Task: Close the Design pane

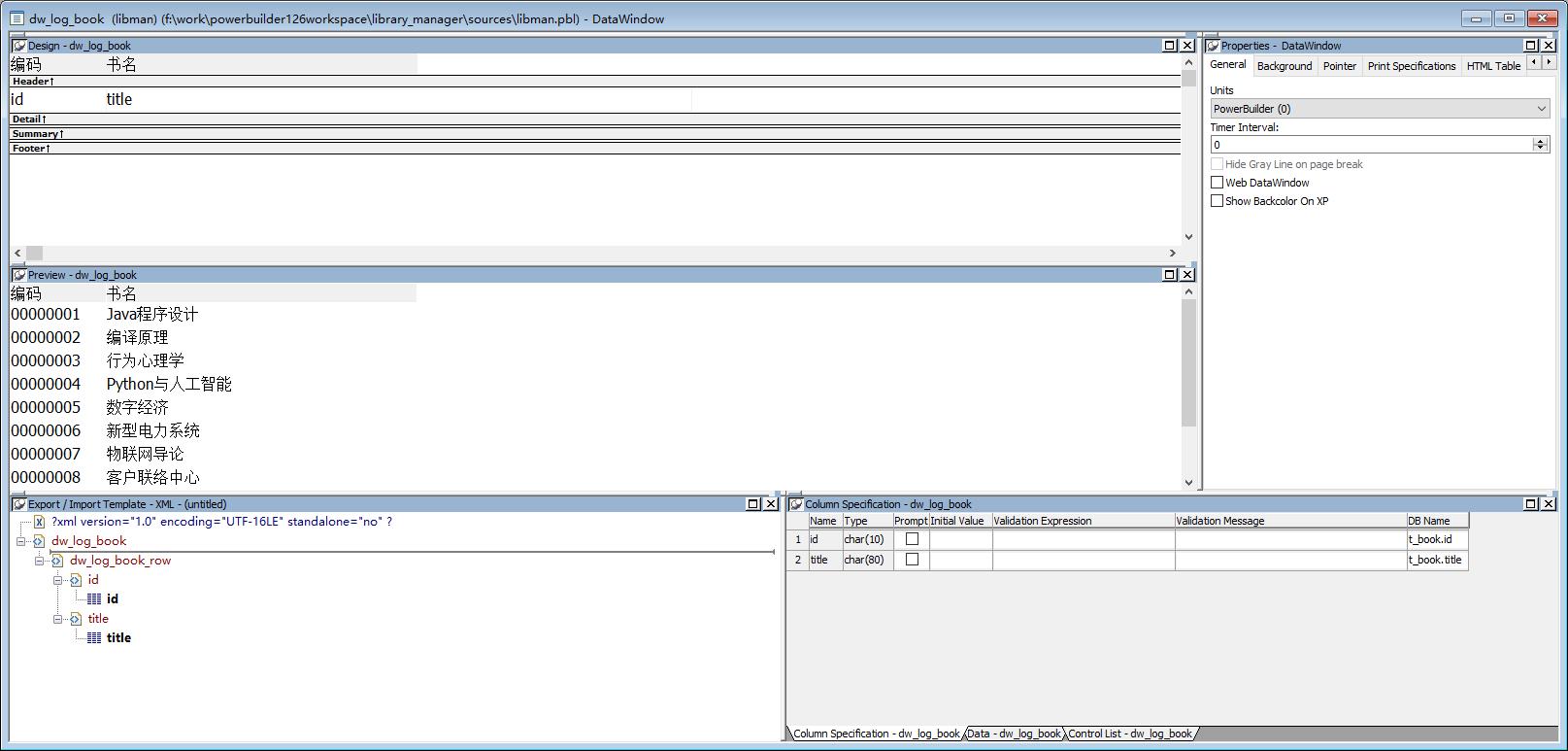Action: pos(1186,46)
